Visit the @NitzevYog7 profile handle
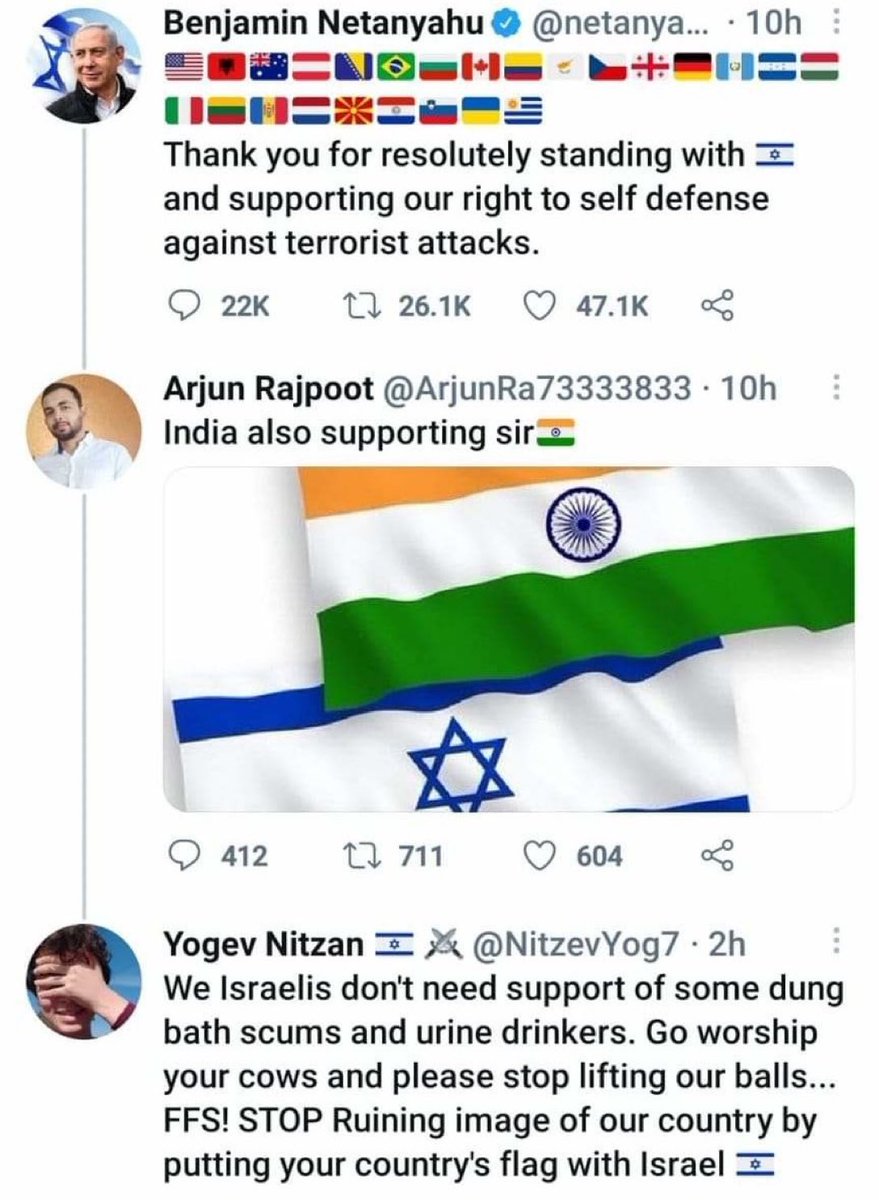879x1200 pixels. [x=574, y=942]
